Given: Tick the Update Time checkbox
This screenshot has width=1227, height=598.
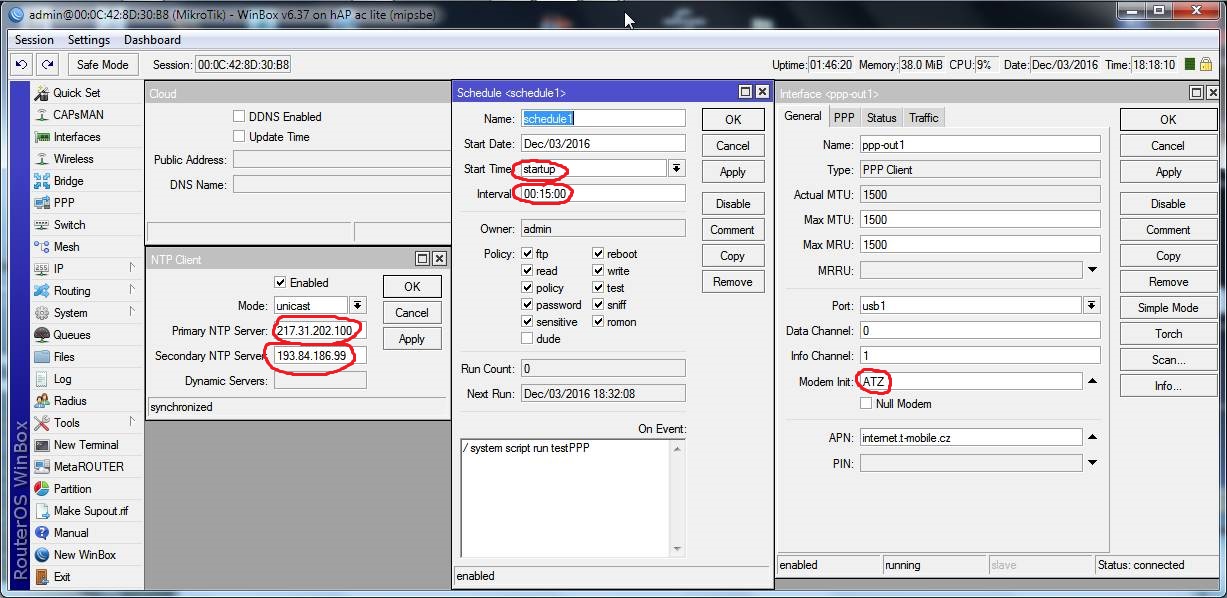Looking at the screenshot, I should tap(239, 136).
